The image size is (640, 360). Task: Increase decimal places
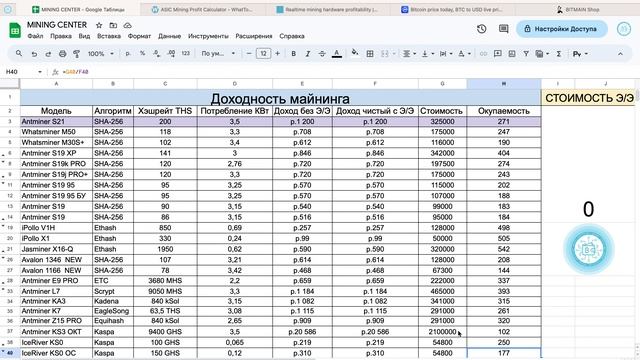point(171,53)
